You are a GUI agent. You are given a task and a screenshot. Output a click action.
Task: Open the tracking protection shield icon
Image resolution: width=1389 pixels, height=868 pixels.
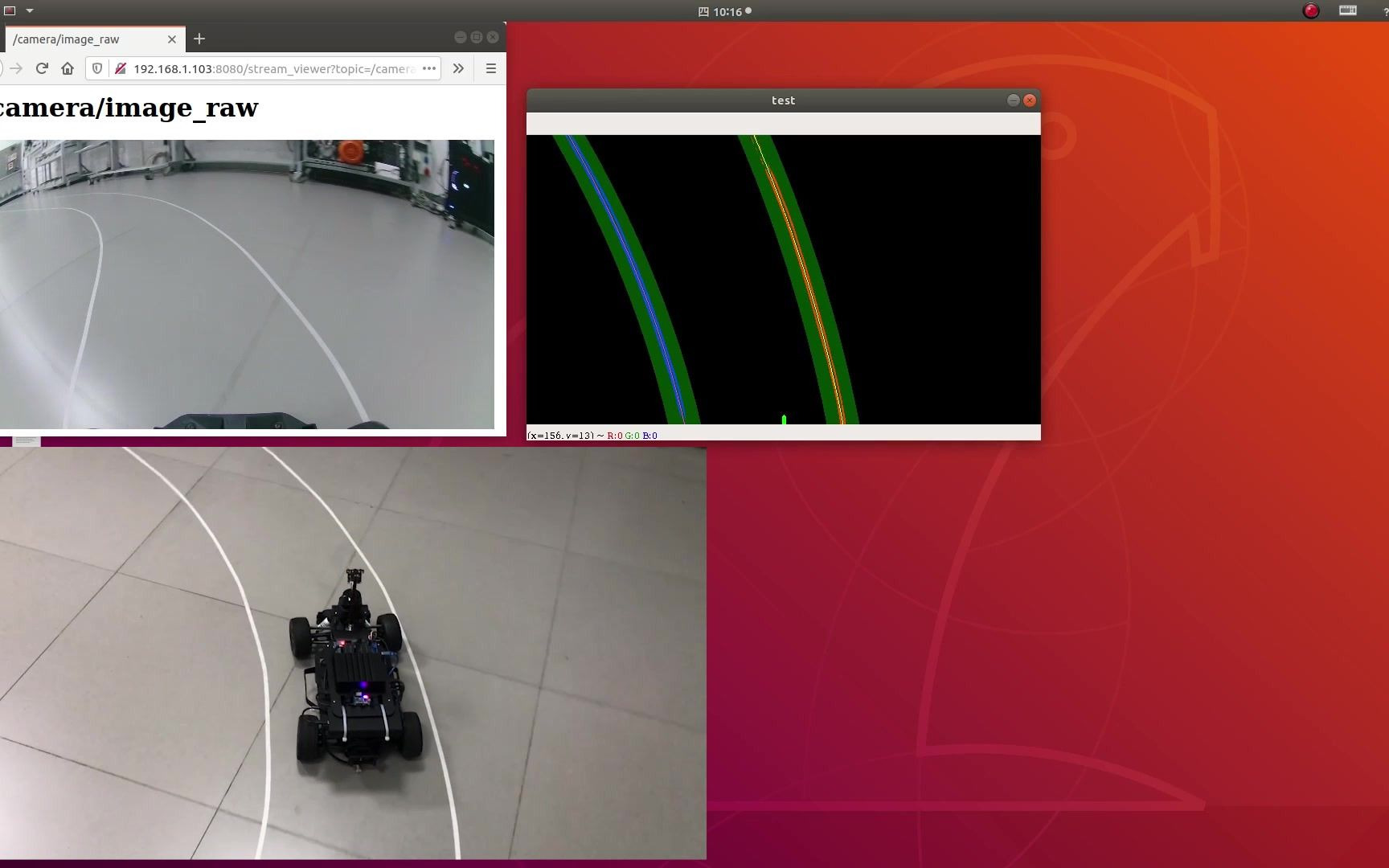[x=97, y=69]
